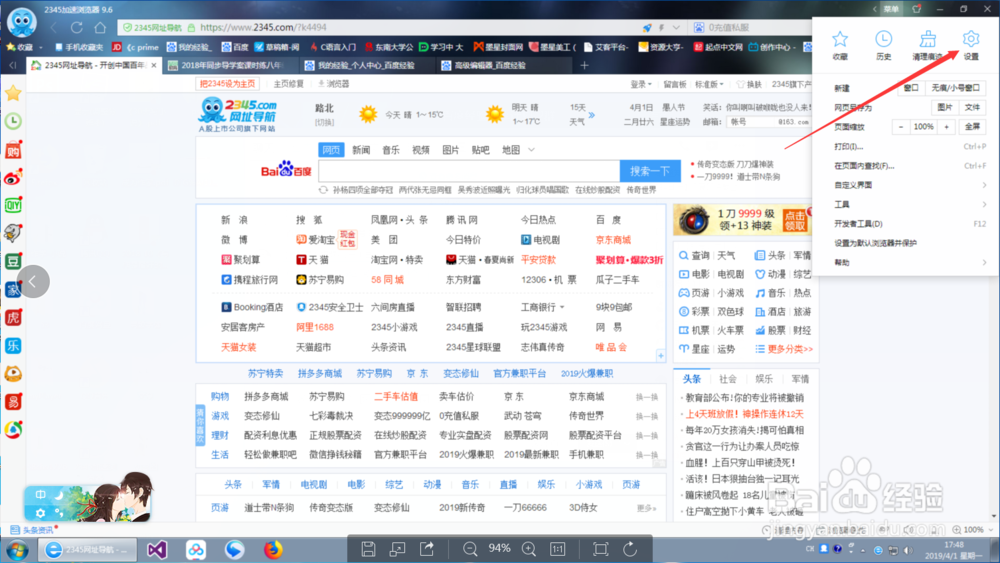
Task: Increase page zoom with plus button
Action: pyautogui.click(x=946, y=126)
